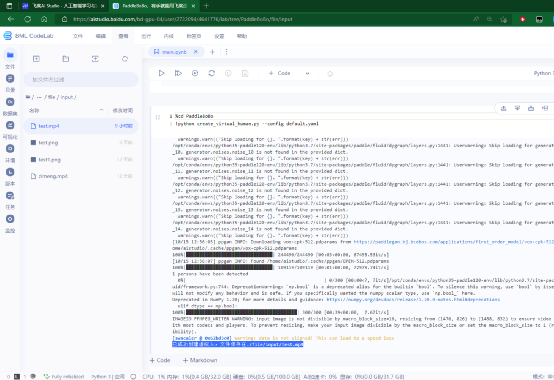Click the interrupt kernel toolbar icon
The image size is (554, 380).
[x=195, y=73]
